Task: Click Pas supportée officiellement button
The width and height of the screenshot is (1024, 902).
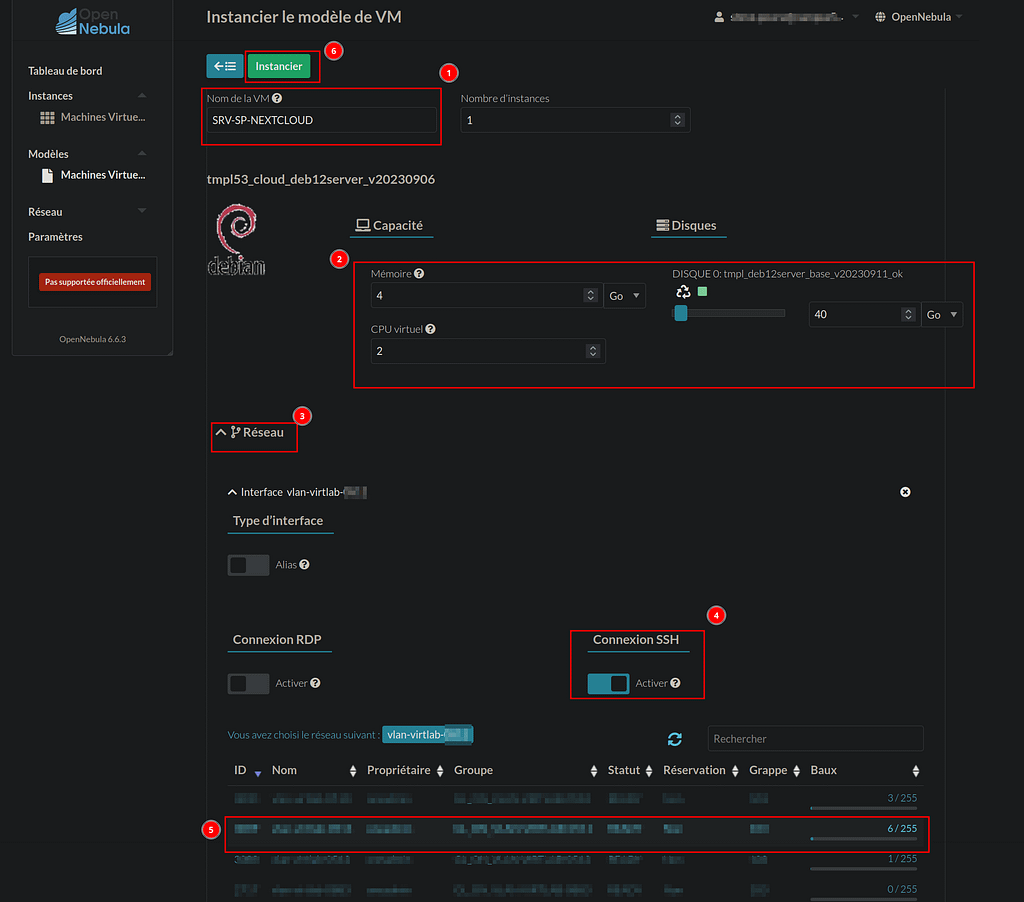Action: (95, 282)
